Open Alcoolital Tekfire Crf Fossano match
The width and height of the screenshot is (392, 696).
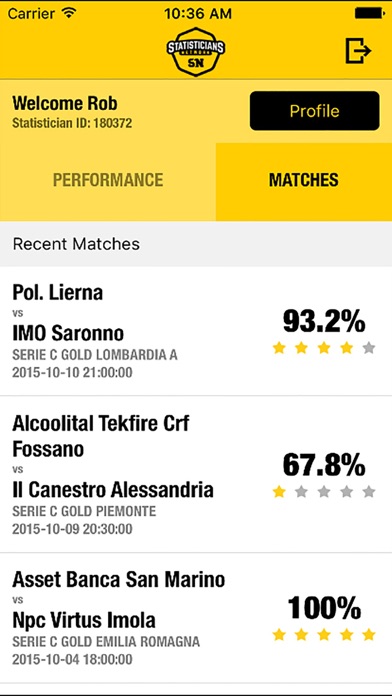[196, 474]
